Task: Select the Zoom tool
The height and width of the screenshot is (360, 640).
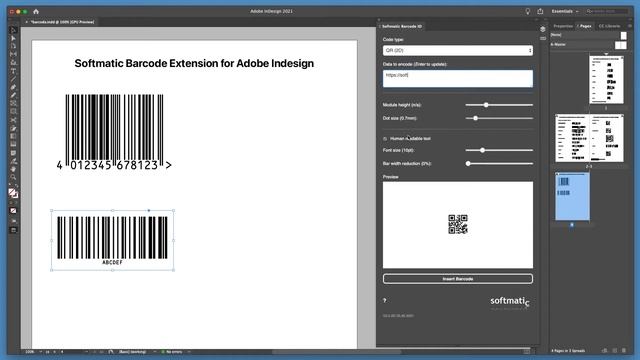Action: [x=13, y=178]
